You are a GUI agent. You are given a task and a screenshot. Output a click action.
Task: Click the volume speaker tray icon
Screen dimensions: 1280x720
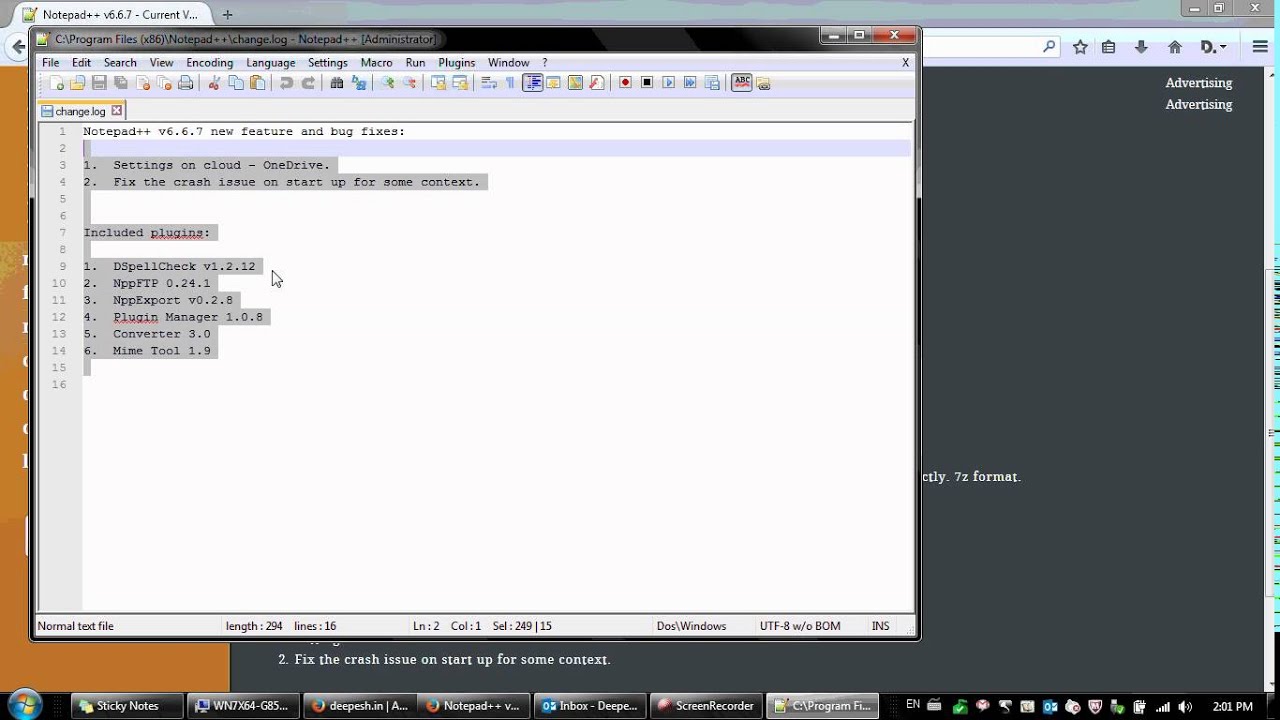1185,706
